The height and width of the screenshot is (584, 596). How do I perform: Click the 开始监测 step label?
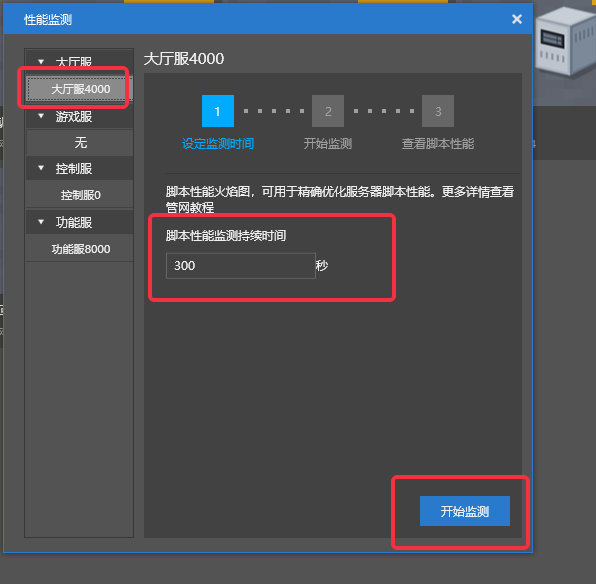328,144
